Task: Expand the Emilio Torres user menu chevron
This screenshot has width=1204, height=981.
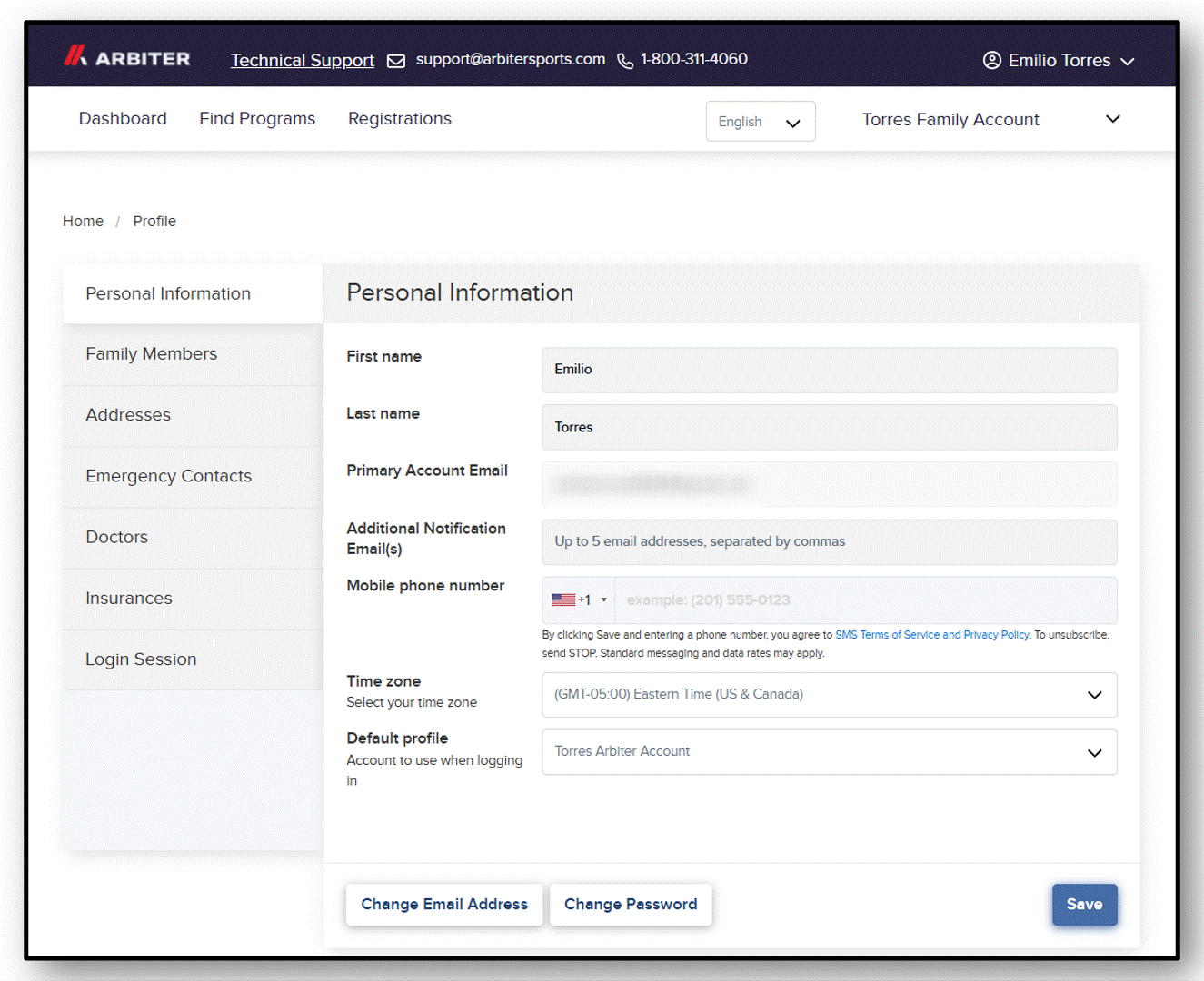Action: (x=1128, y=62)
